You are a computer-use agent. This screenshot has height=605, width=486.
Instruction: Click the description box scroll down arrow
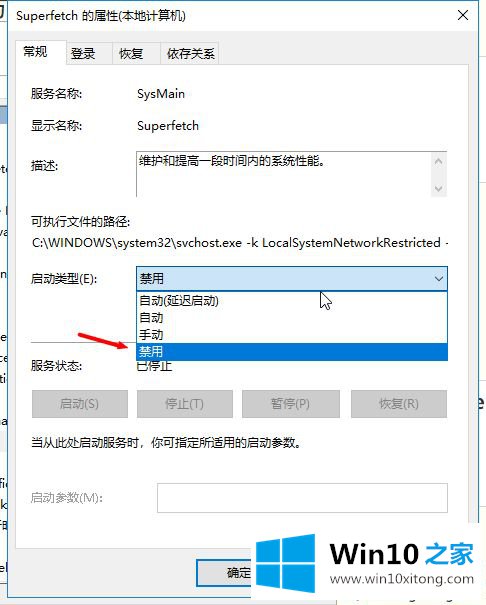coord(439,188)
